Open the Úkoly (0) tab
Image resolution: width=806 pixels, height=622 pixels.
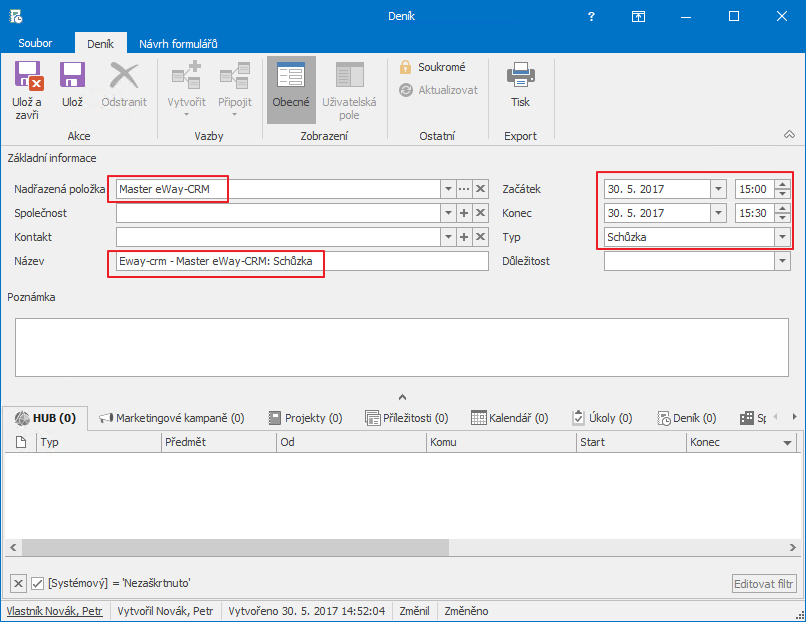click(602, 418)
